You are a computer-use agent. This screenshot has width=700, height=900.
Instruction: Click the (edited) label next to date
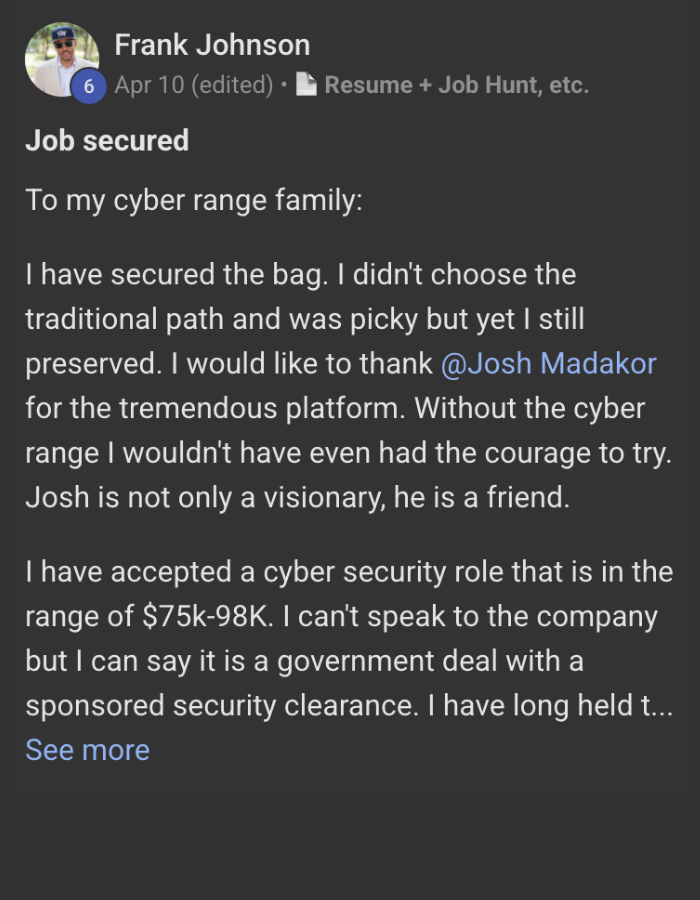click(231, 85)
